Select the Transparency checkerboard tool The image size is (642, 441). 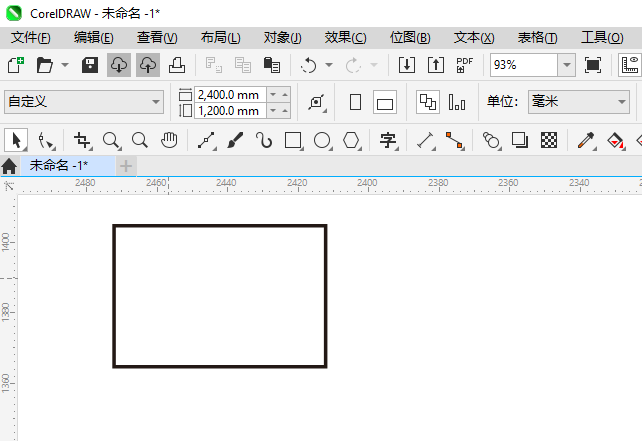point(549,140)
